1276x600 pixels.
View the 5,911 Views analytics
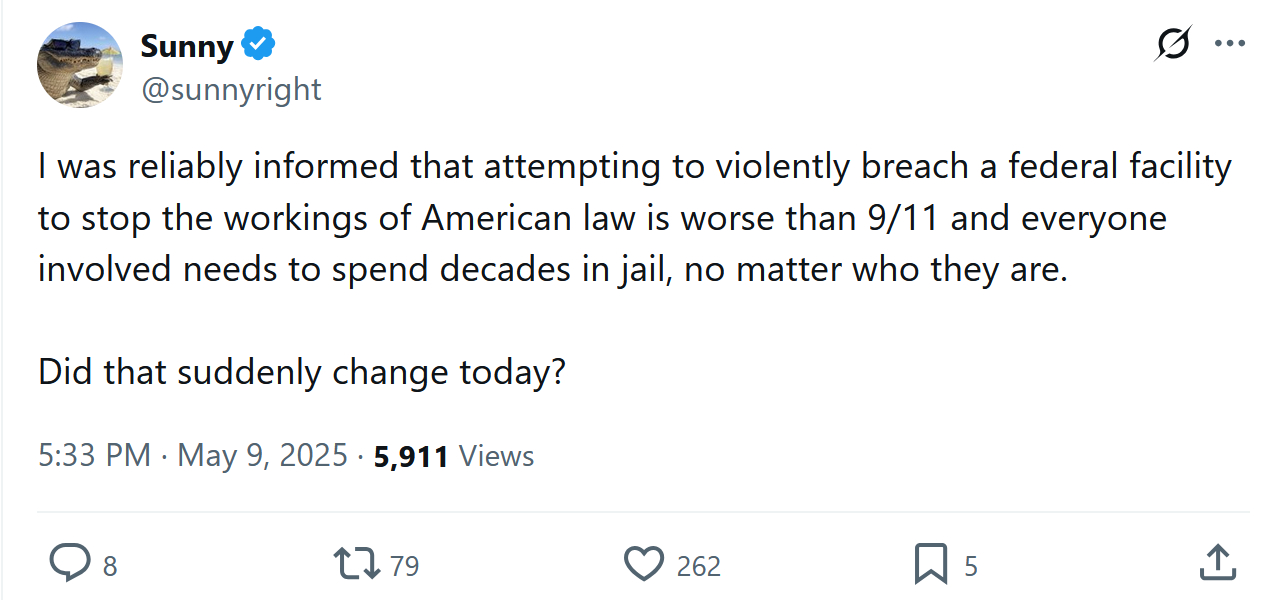(454, 456)
